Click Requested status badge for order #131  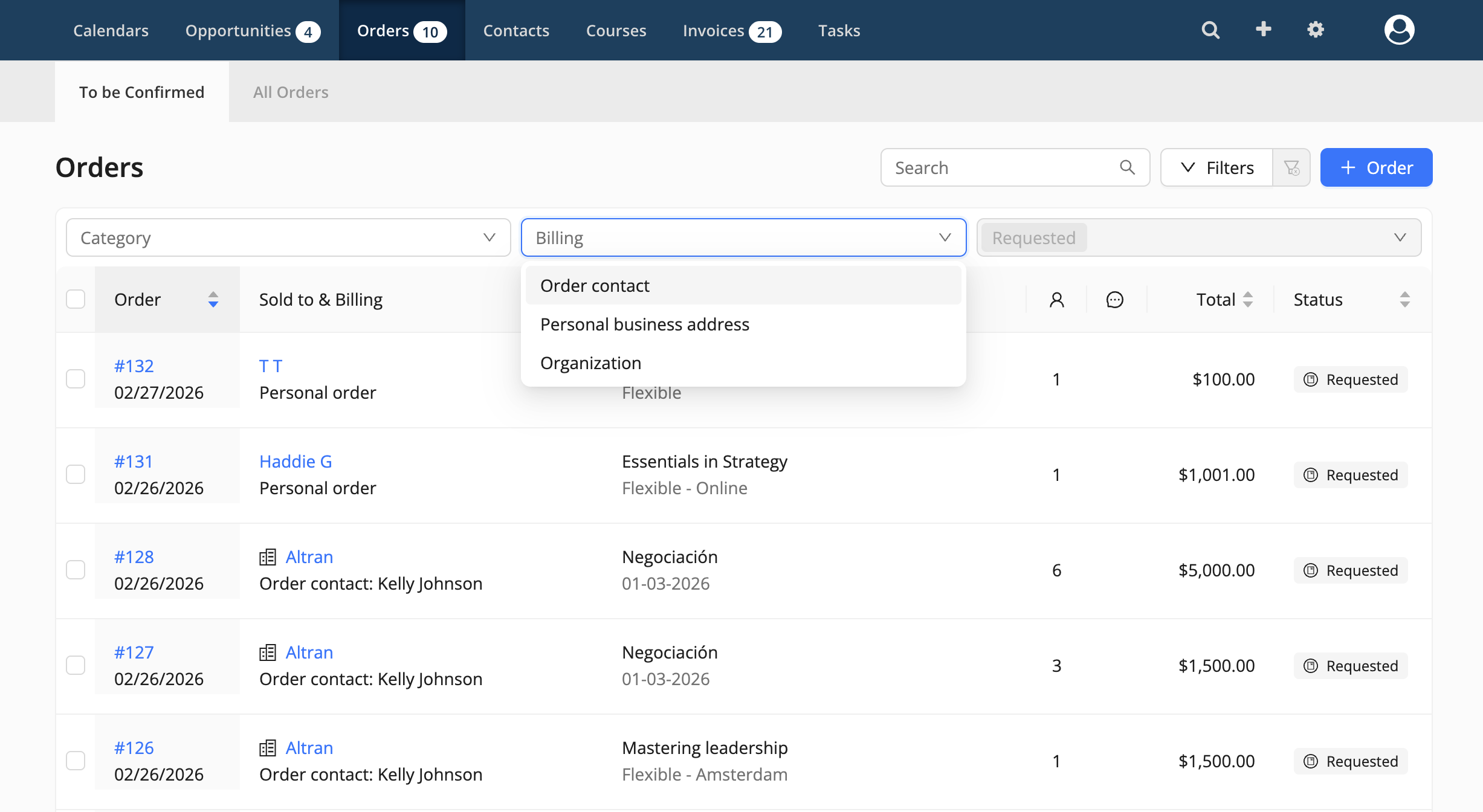coord(1351,475)
